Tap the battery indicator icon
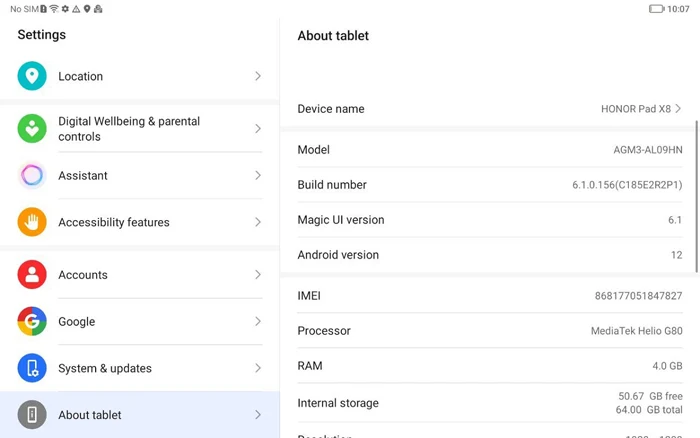 click(x=656, y=8)
